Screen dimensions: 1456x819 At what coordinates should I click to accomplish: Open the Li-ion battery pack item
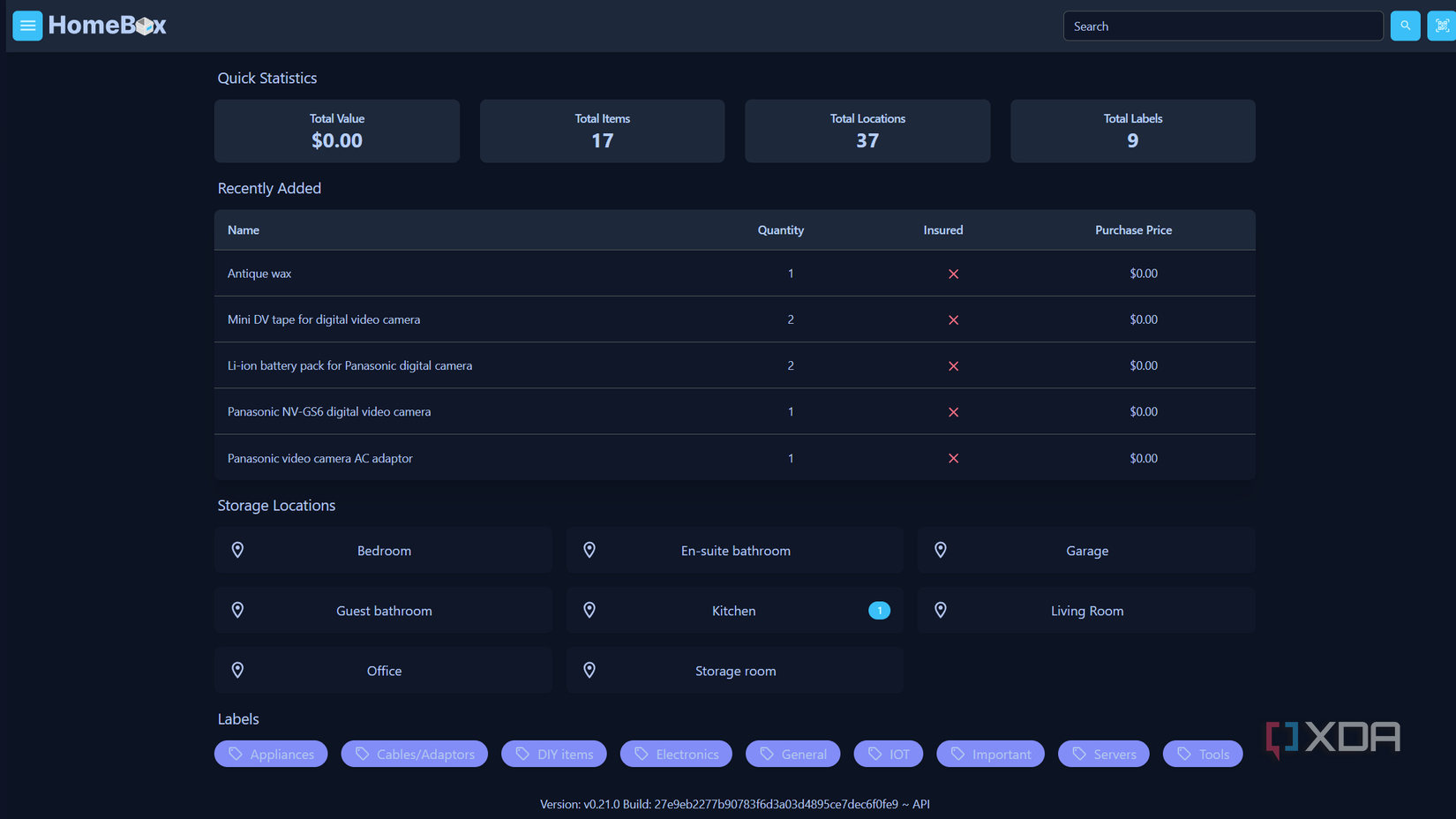(349, 364)
